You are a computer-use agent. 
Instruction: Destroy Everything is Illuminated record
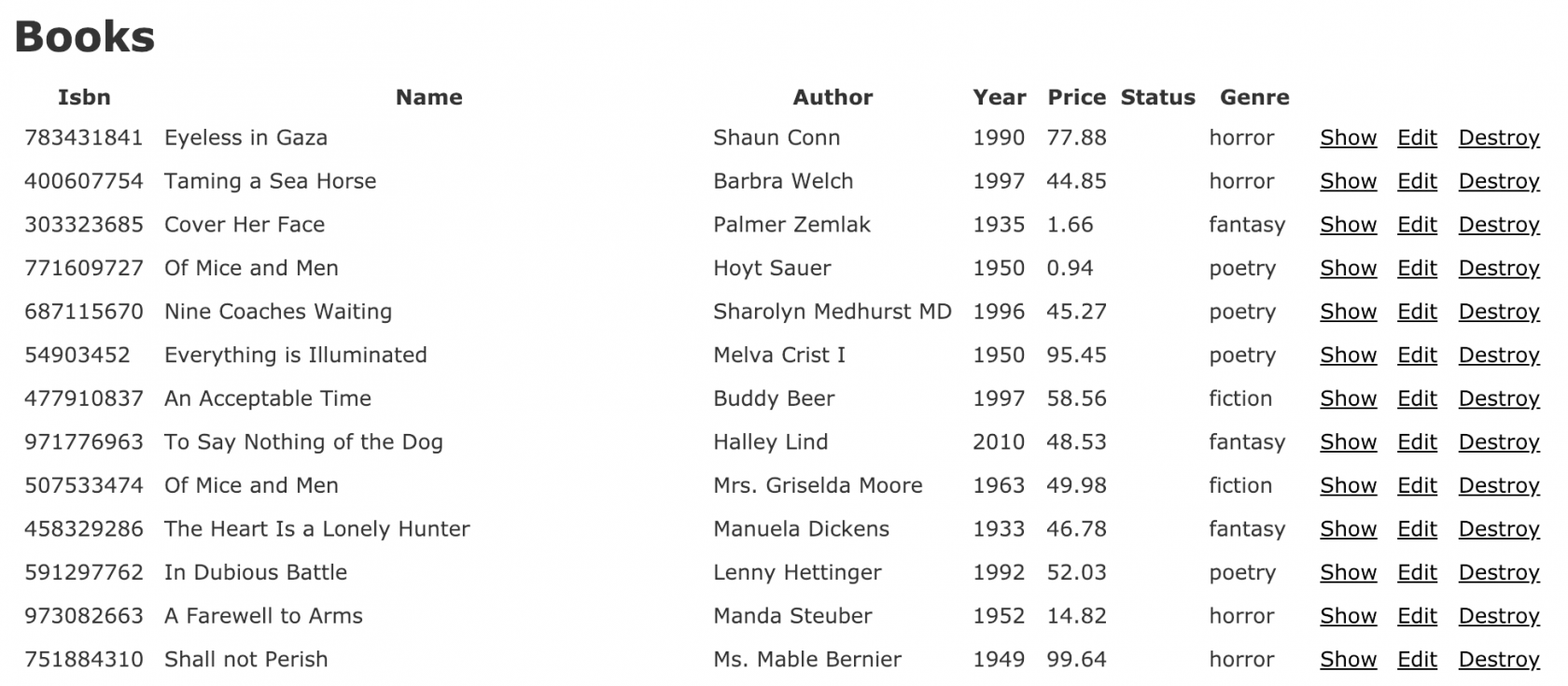pyautogui.click(x=1498, y=356)
